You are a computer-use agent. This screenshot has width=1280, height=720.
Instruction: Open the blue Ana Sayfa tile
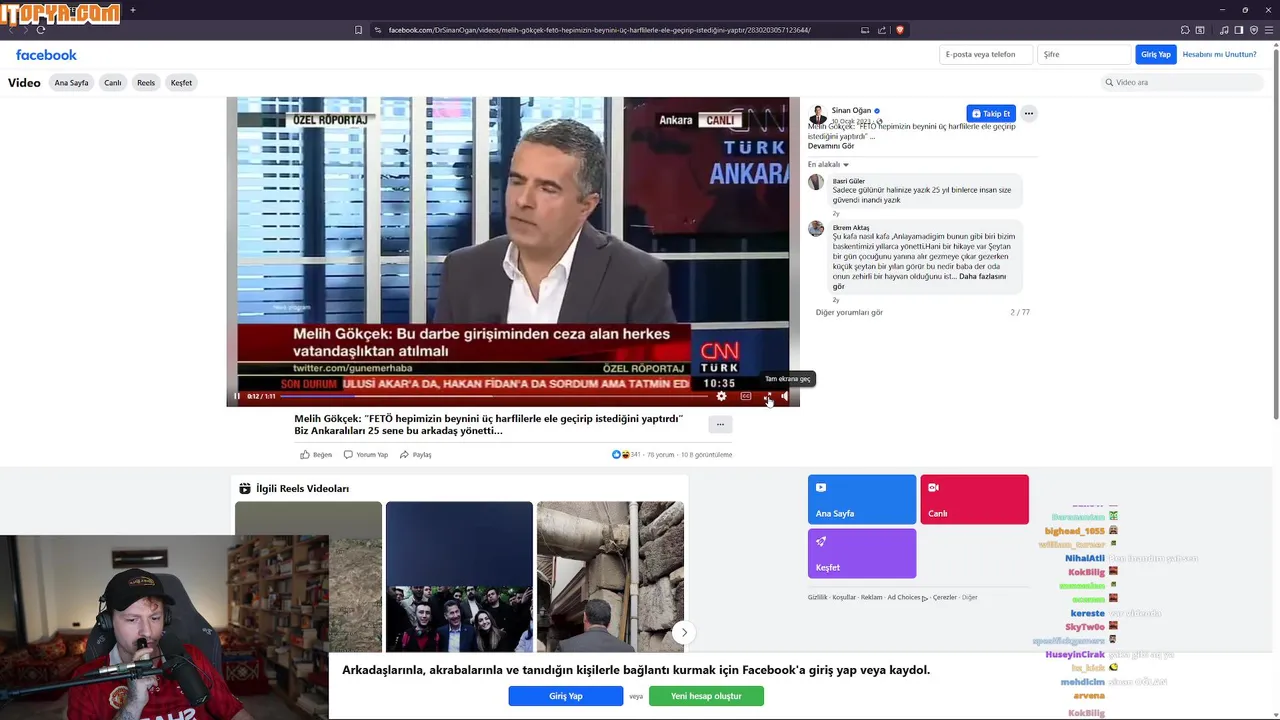tap(862, 499)
